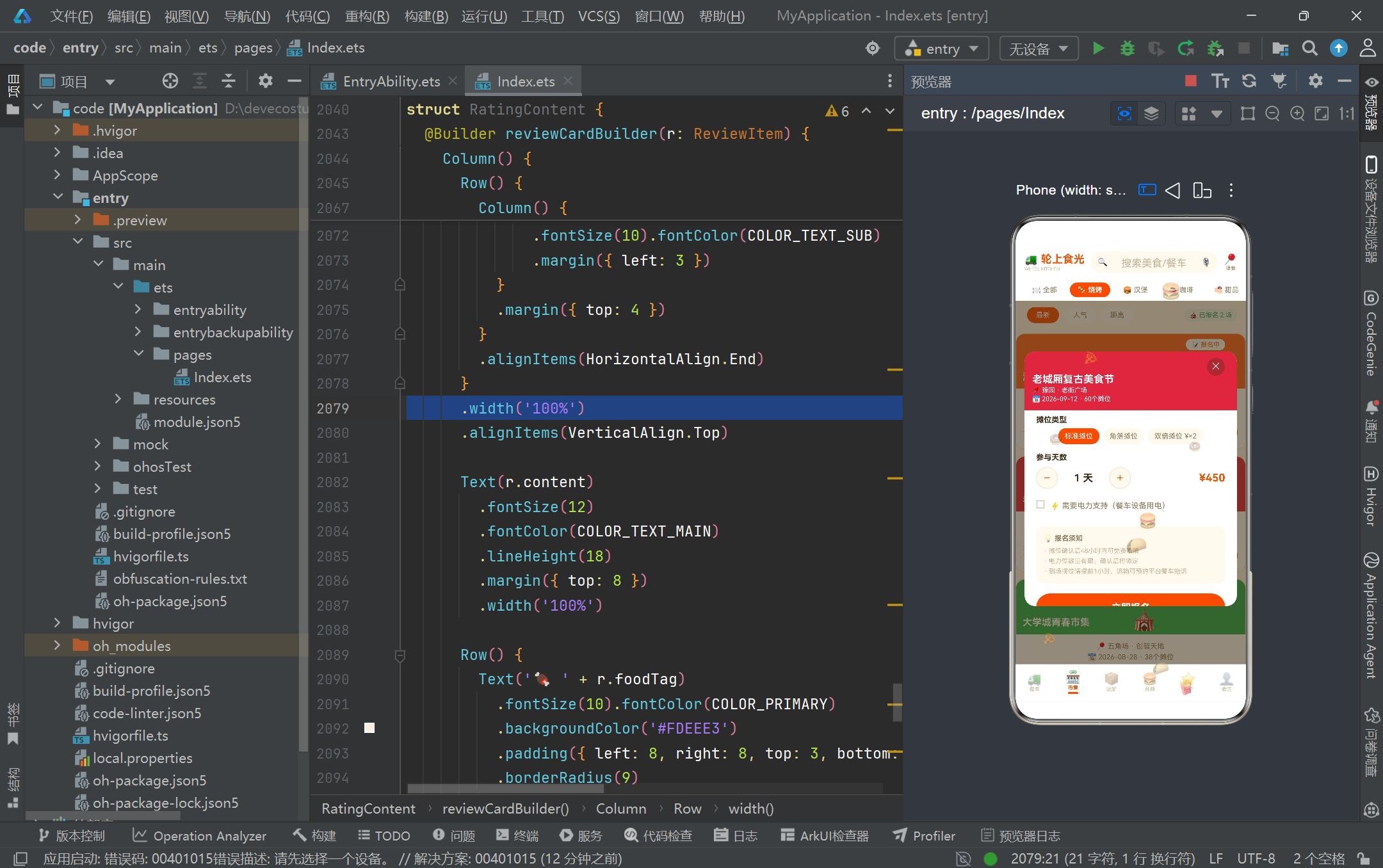Click the crop frame icon in previewer
Screen dimensions: 1383x868
tap(1247, 113)
